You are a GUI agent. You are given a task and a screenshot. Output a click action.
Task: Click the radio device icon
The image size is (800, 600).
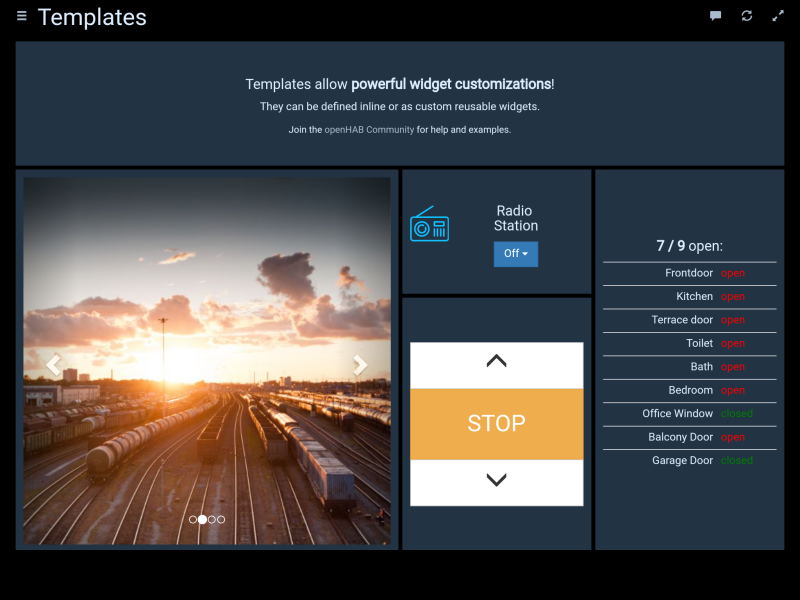click(429, 225)
